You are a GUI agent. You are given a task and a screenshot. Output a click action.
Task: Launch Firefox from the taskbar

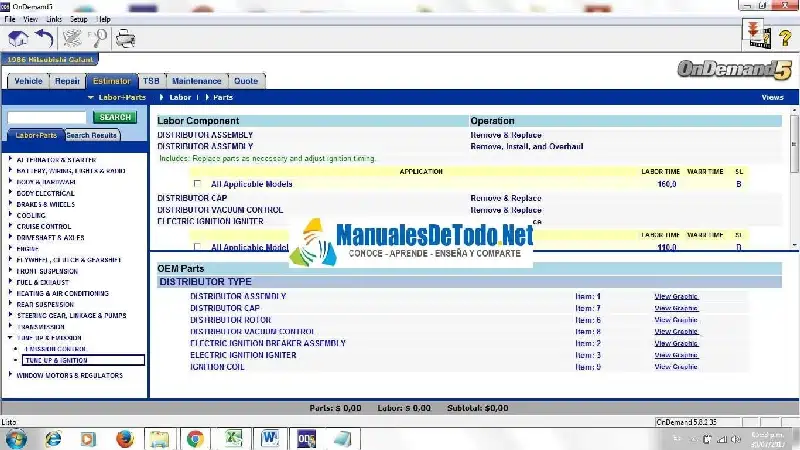point(124,438)
